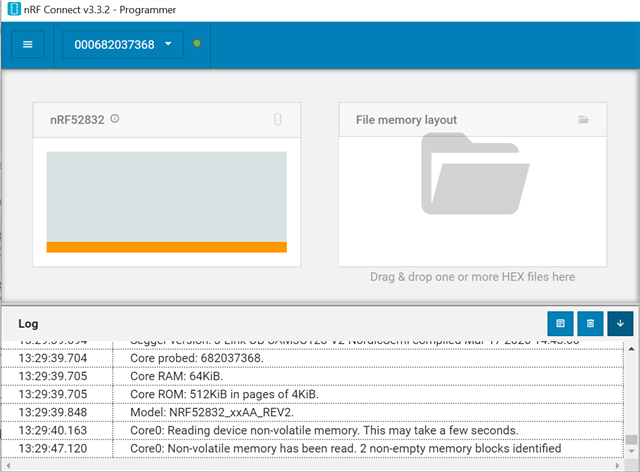The width and height of the screenshot is (640, 472).
Task: Click 'Drag & drop one or more HEX files here'
Action: pos(472,276)
